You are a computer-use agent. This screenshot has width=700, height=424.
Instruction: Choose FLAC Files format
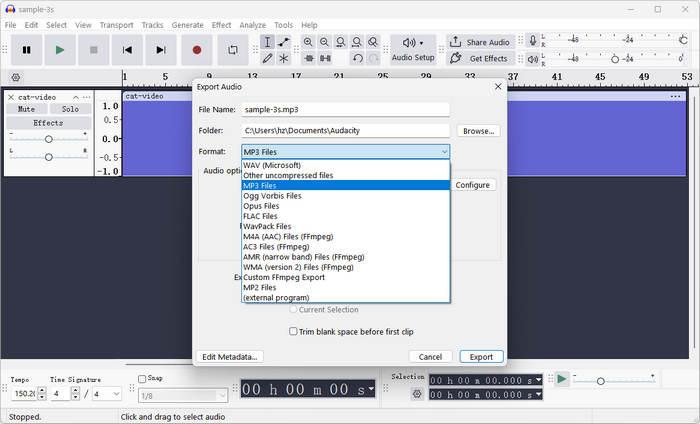click(346, 216)
